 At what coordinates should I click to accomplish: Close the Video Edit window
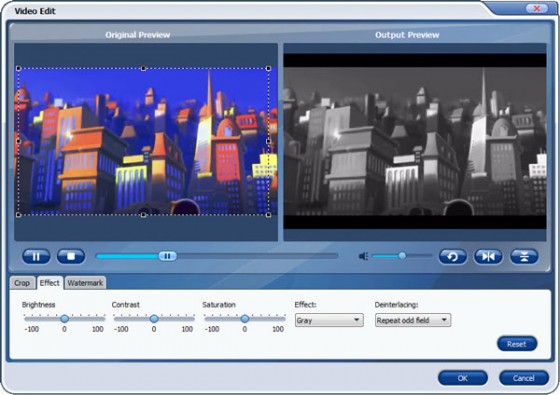click(x=536, y=9)
